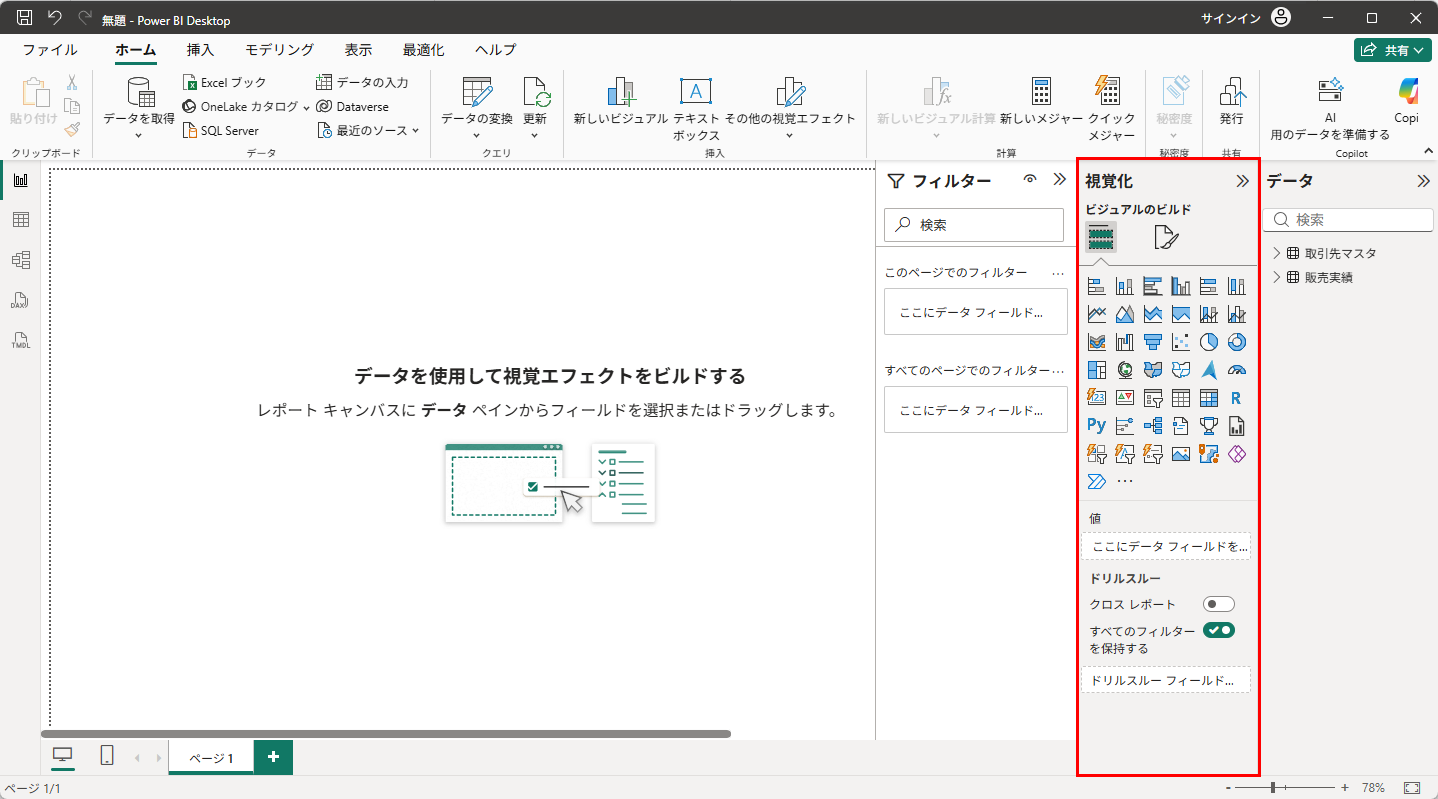Click the 共有 button
1438x799 pixels.
point(1392,50)
